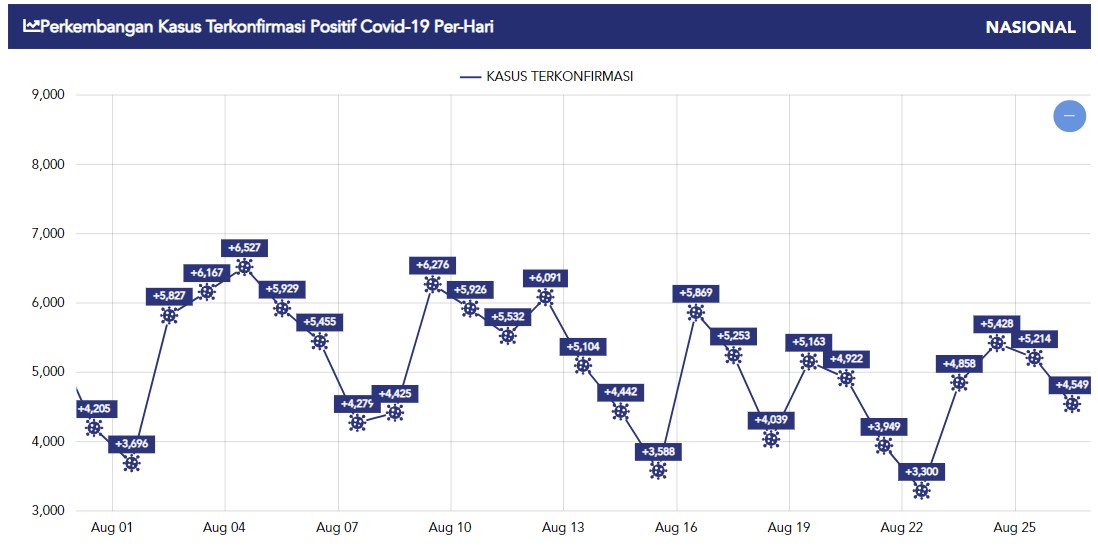Click the zoom-out minus button
Viewport: 1098px width, 555px height.
(x=1069, y=115)
